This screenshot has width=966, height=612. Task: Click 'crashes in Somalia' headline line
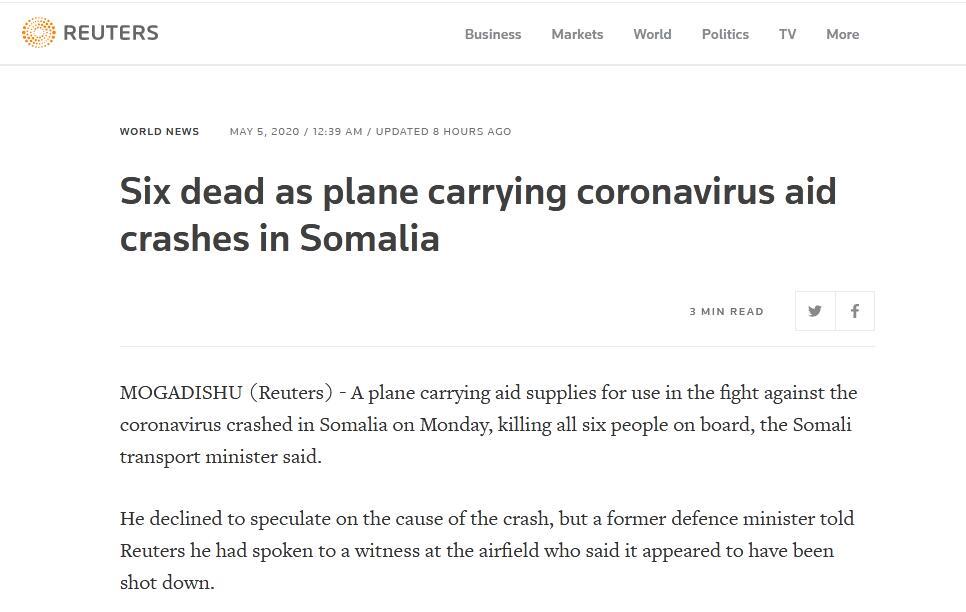tap(279, 238)
